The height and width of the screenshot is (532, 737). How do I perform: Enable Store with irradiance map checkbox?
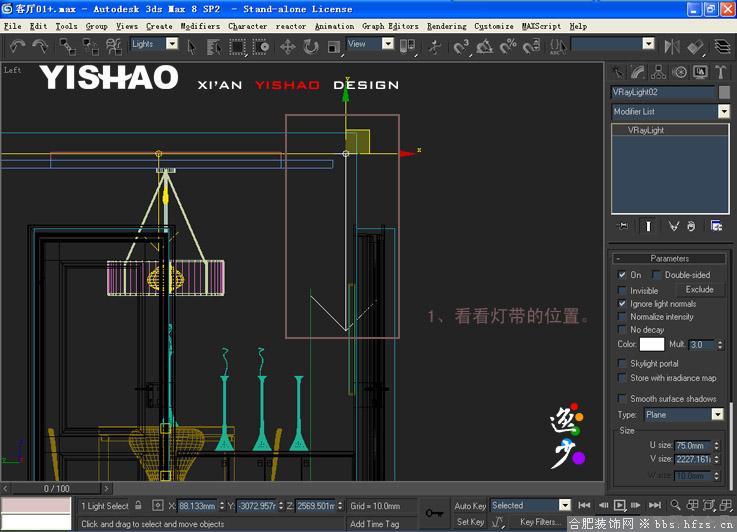coord(622,378)
